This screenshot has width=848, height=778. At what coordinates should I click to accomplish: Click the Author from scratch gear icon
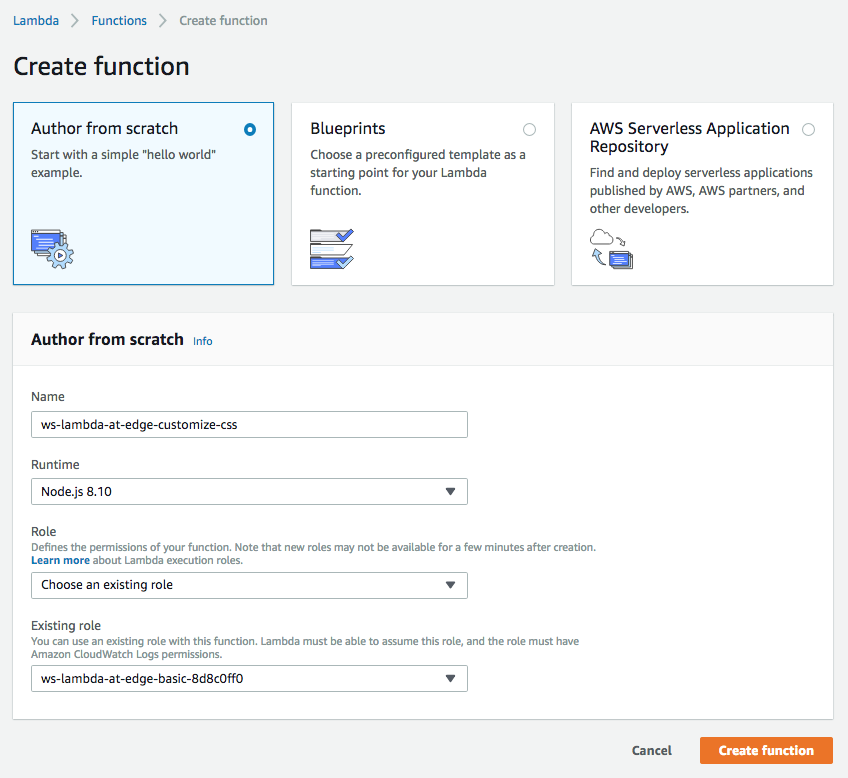[x=52, y=249]
